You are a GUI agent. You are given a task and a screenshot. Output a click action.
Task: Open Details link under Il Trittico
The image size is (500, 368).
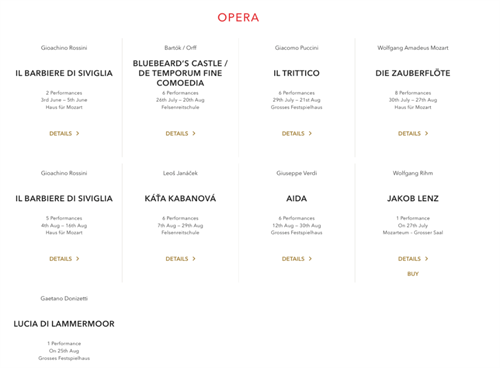pos(297,133)
